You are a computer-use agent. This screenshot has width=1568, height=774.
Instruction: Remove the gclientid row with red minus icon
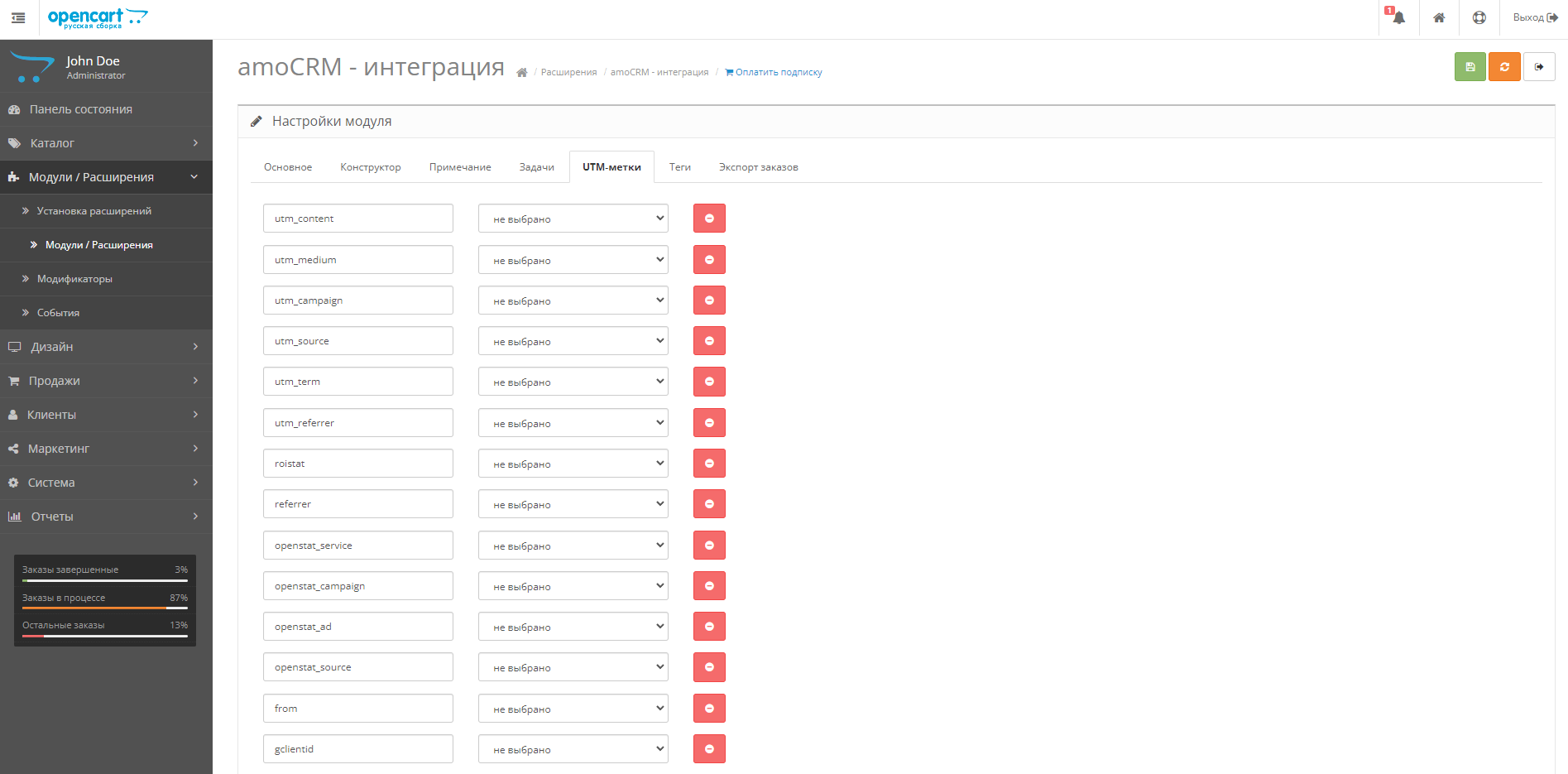(708, 748)
